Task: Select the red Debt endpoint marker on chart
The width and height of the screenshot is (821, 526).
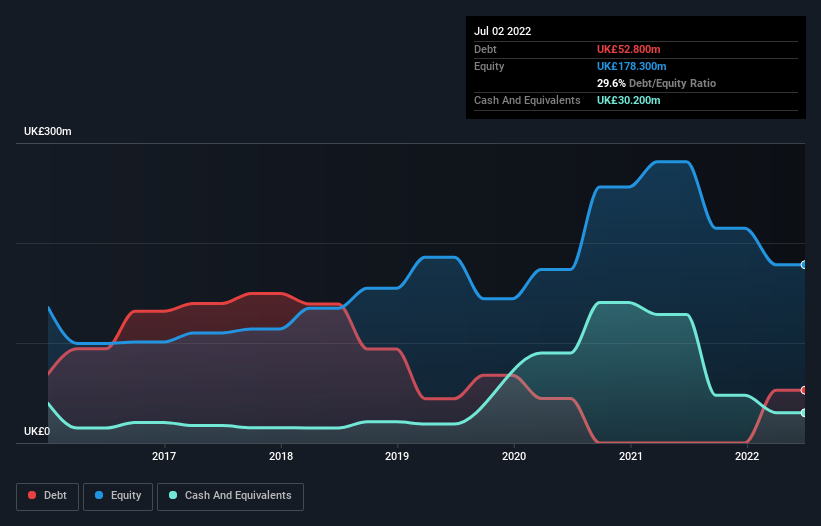Action: point(804,390)
